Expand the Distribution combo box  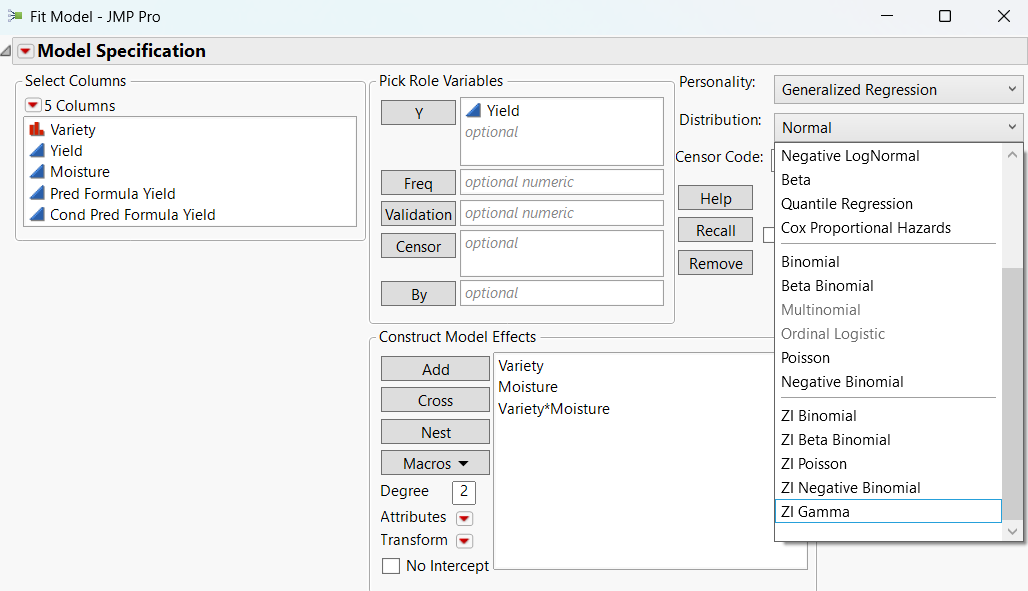pos(898,128)
